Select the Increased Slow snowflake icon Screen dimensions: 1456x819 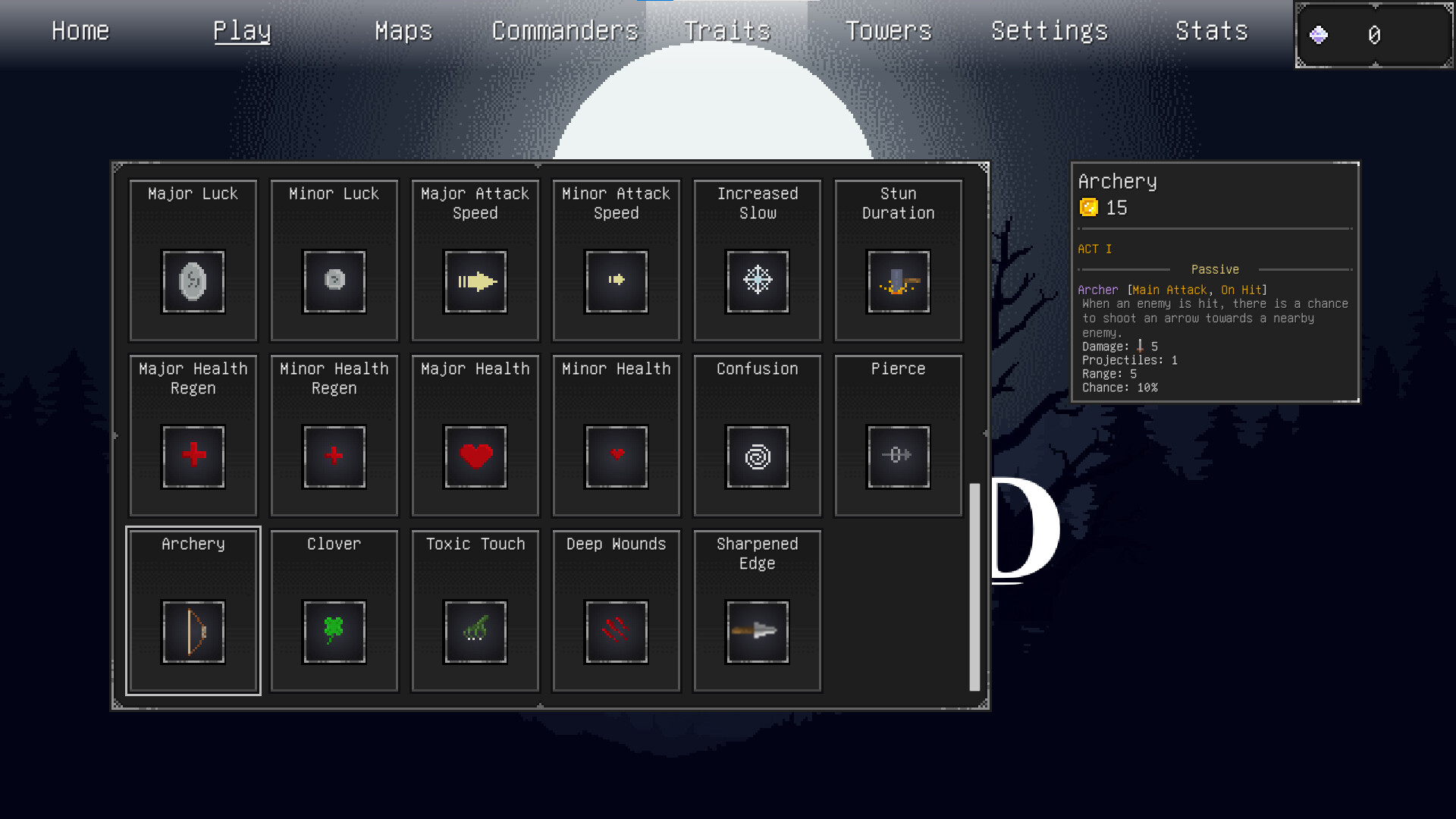point(757,281)
